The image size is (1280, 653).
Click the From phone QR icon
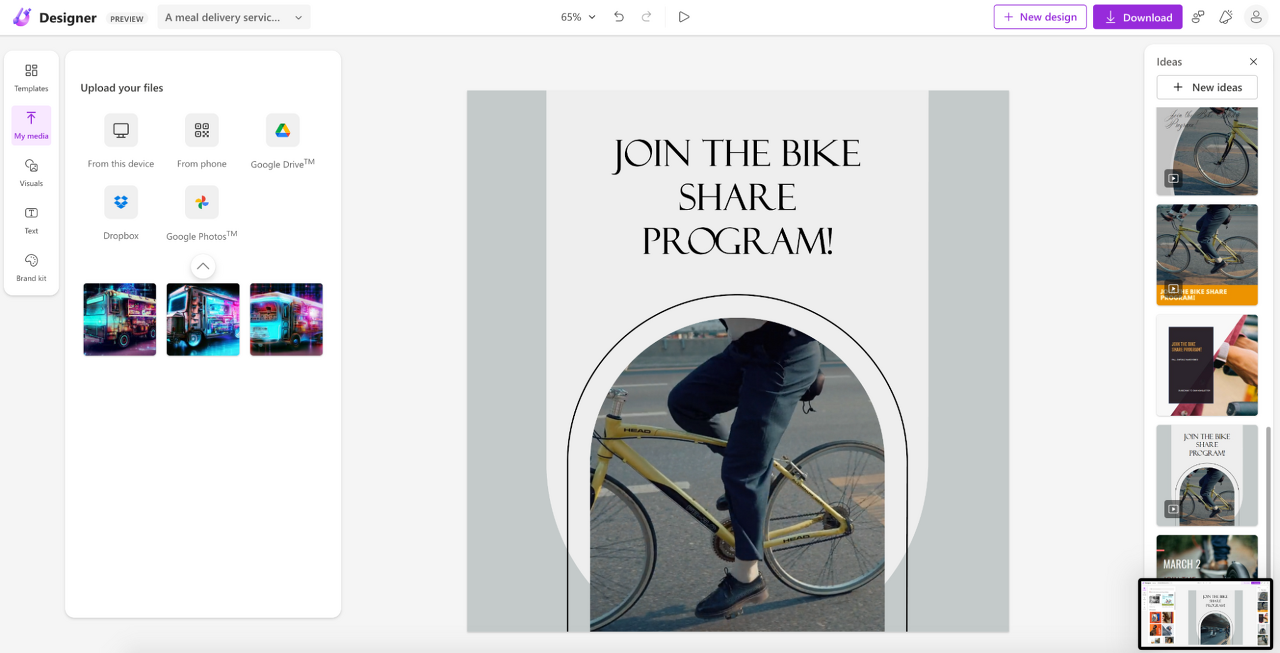click(x=202, y=130)
